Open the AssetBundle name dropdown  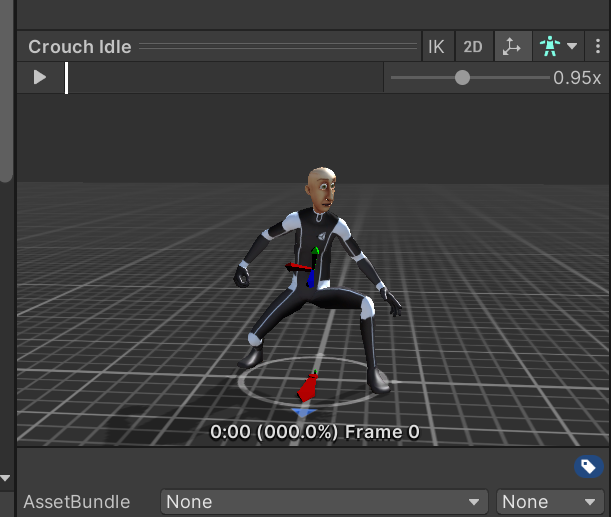324,502
